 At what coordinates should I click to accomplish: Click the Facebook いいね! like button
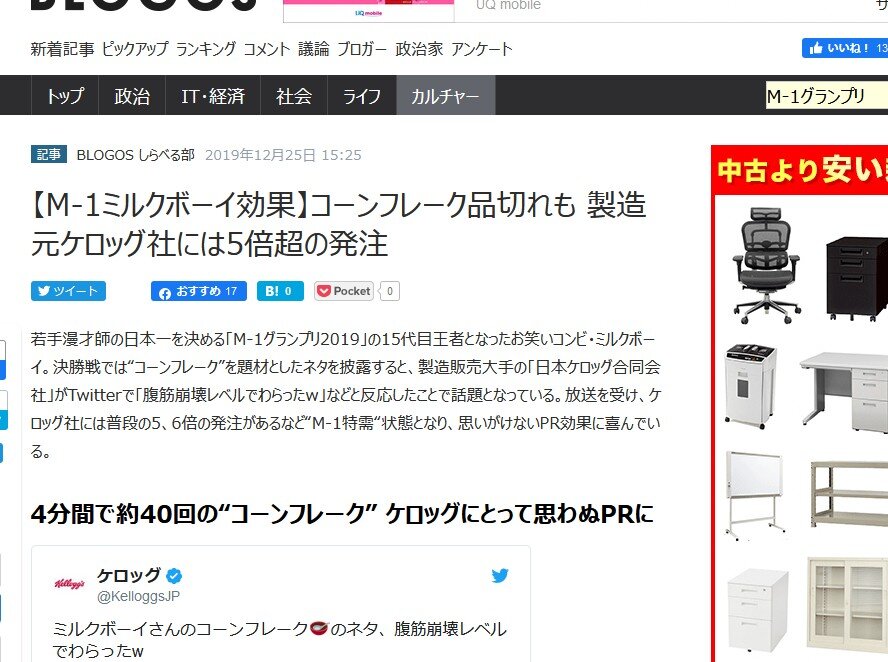[844, 48]
